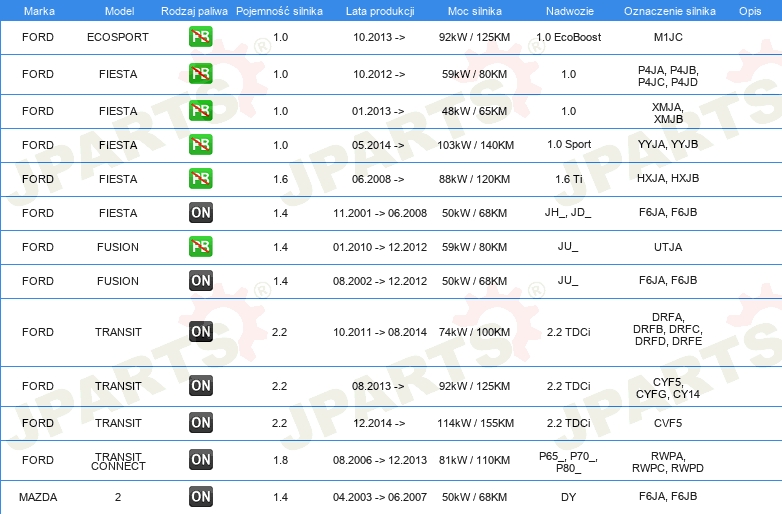Click the ON diesel icon in Transit Connect row
Screen dimensions: 782x514
pos(200,460)
